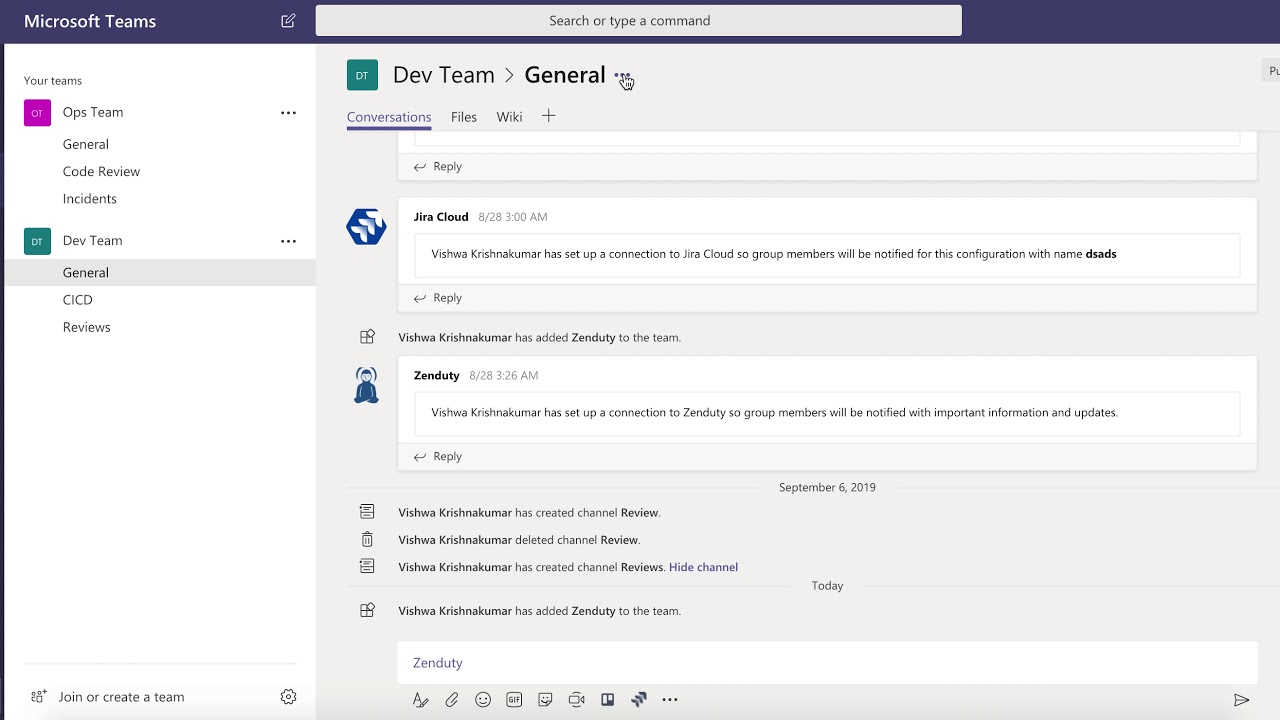The height and width of the screenshot is (720, 1280).
Task: Click the Jira Cloud sender name
Action: (441, 217)
